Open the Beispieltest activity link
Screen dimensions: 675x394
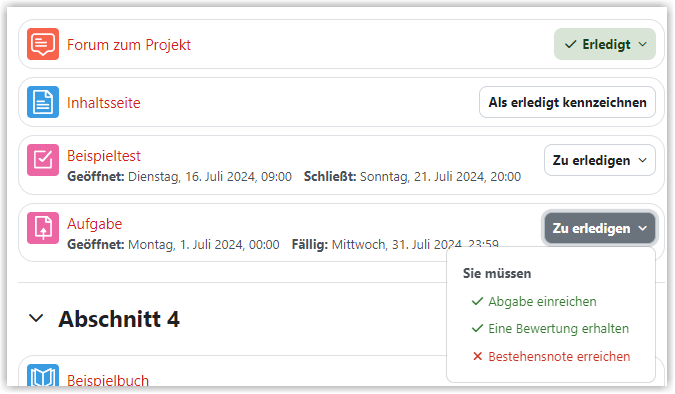[104, 155]
